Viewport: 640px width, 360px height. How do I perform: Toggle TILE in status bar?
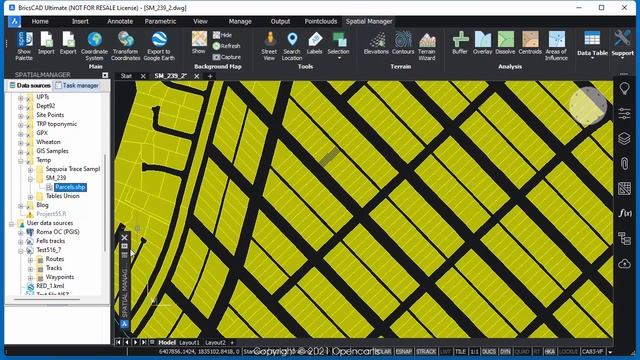click(x=460, y=351)
